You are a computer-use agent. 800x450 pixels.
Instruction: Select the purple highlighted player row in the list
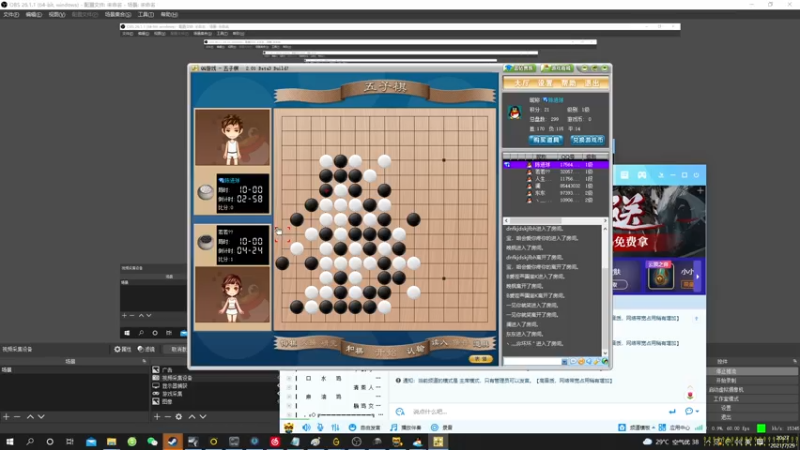556,165
